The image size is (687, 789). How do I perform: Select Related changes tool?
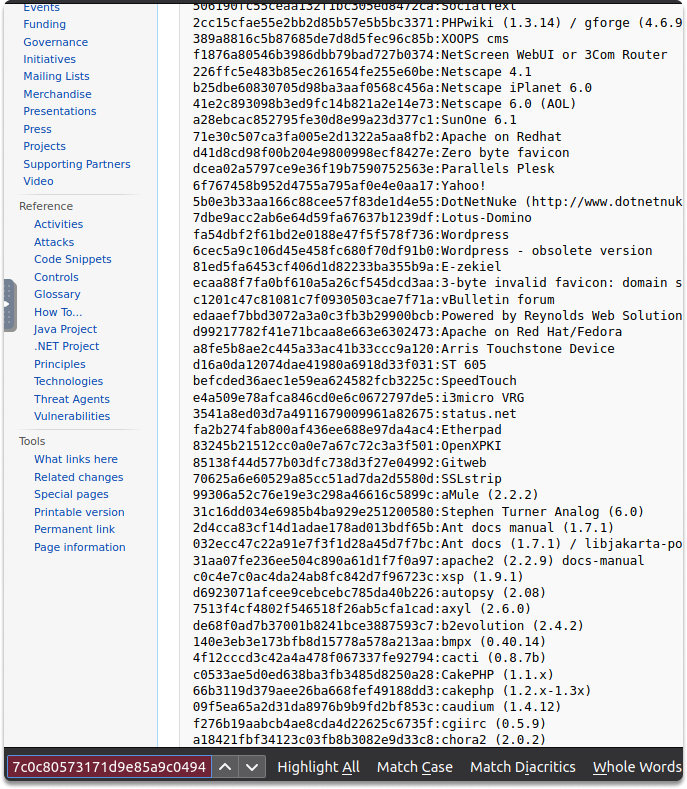[x=79, y=478]
